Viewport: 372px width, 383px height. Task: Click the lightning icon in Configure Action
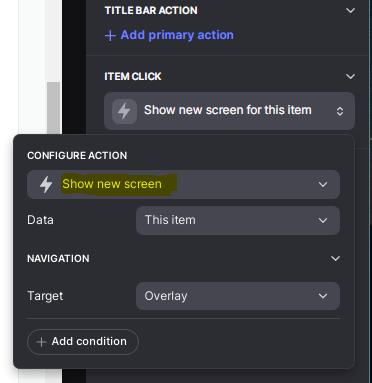point(46,184)
